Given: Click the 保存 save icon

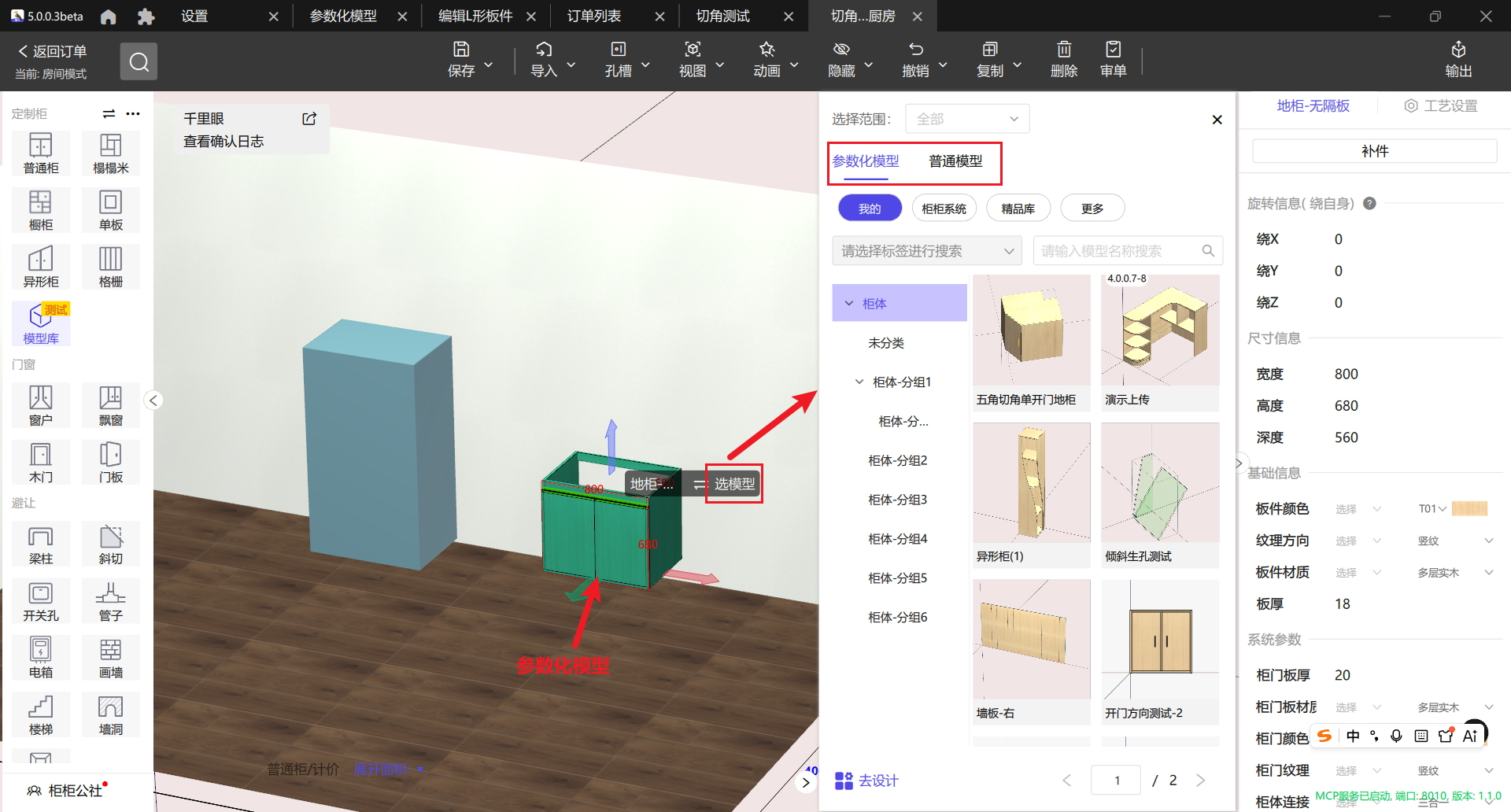Looking at the screenshot, I should coord(461,50).
